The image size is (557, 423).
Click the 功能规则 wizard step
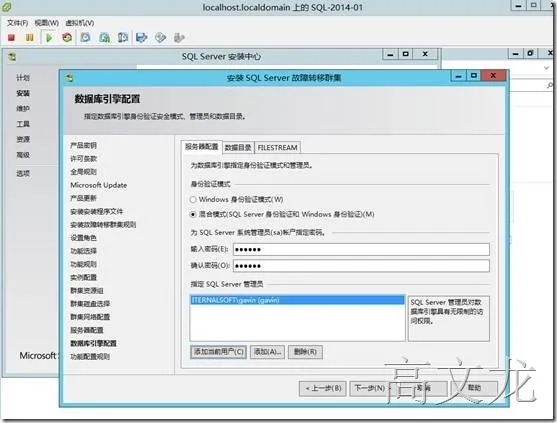tap(83, 264)
